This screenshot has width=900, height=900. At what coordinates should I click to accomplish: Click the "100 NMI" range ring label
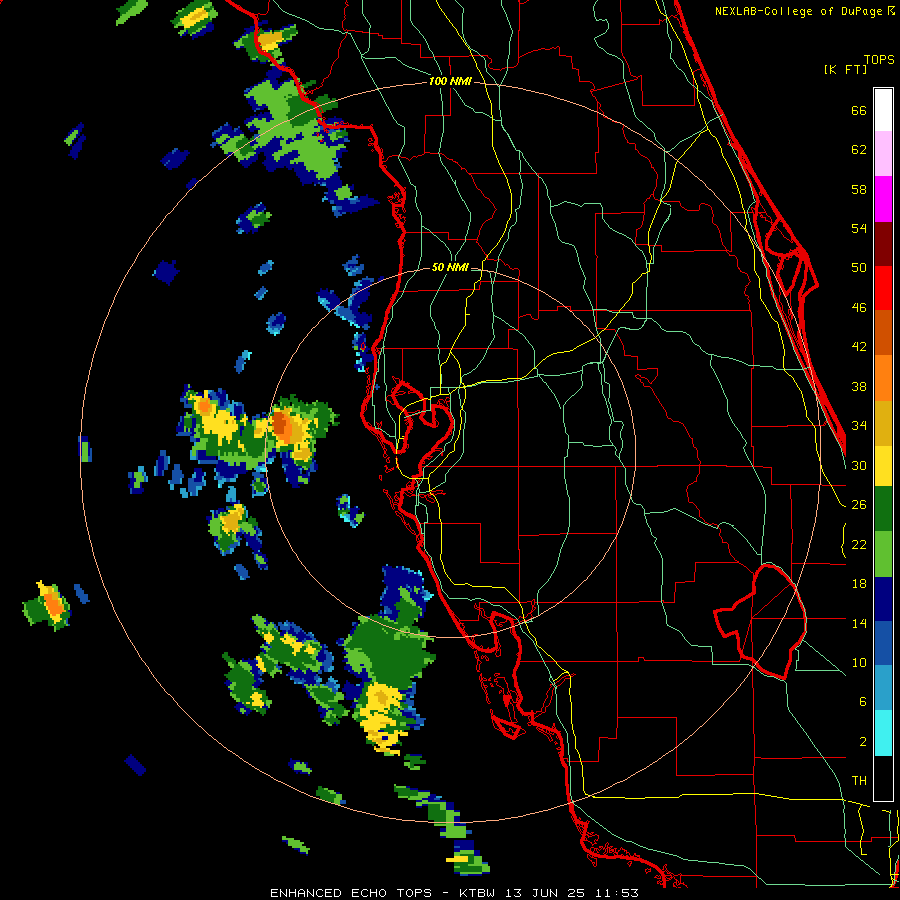click(x=450, y=82)
